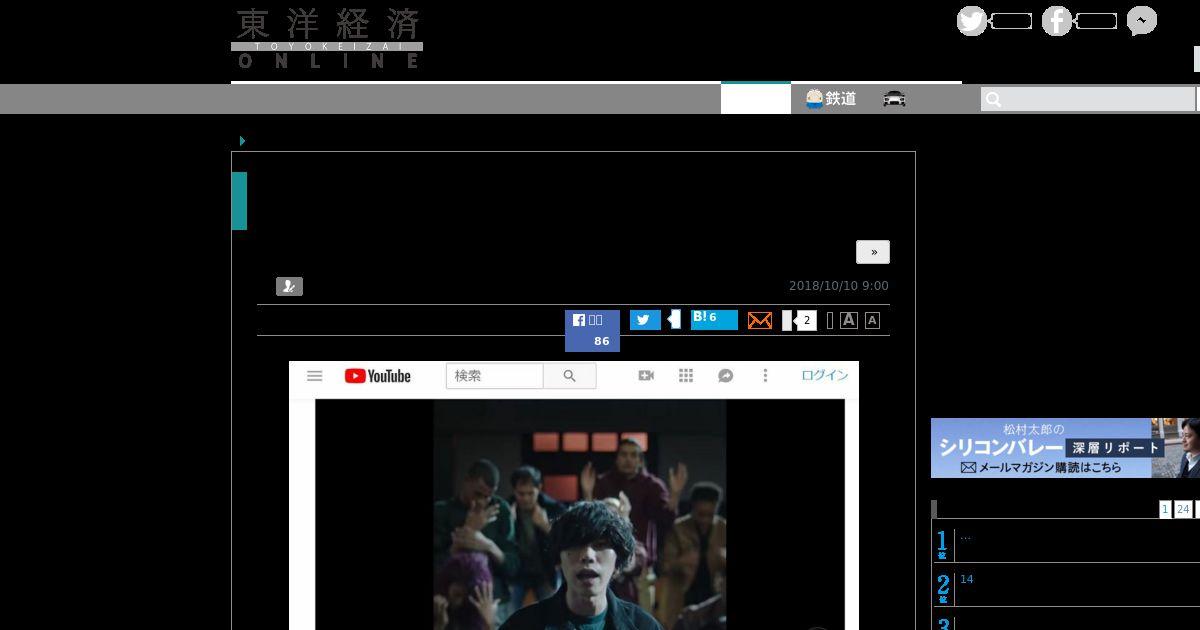Click the YouTube 検索 search box
The image size is (1200, 630).
pyautogui.click(x=495, y=376)
